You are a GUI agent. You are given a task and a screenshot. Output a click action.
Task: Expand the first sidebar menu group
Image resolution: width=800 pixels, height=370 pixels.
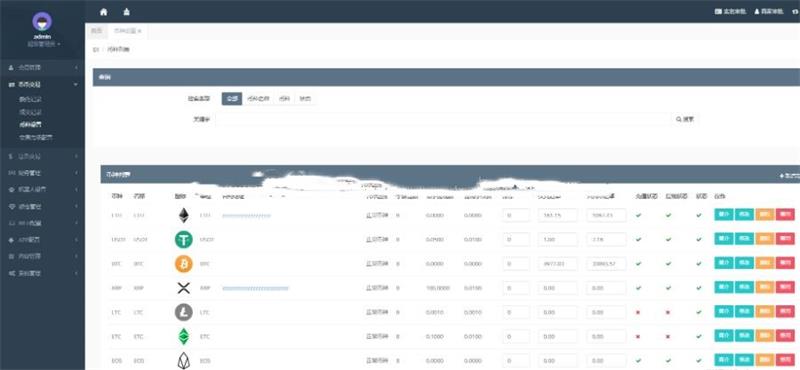[x=42, y=67]
